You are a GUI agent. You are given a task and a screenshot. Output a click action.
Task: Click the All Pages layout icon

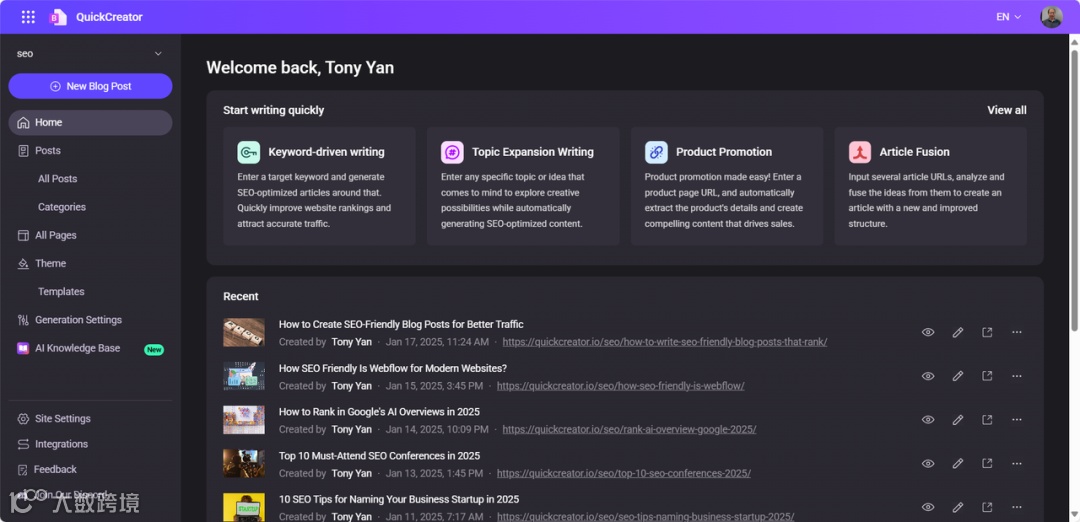[23, 236]
